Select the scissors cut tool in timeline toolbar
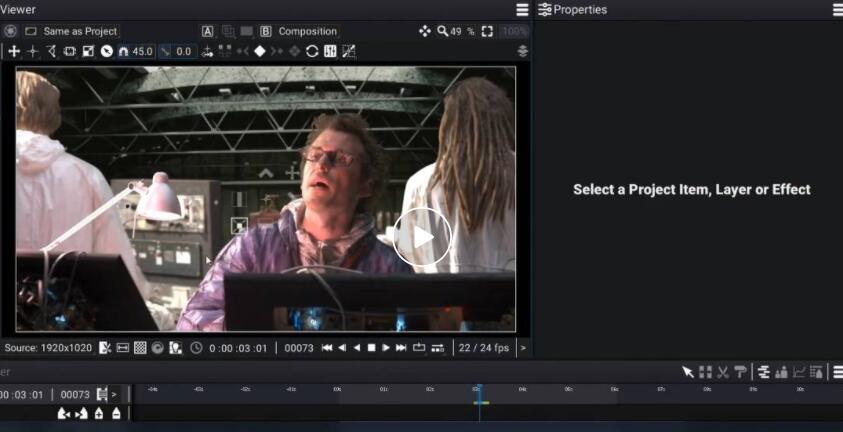Viewport: 843px width, 432px height. click(x=723, y=372)
